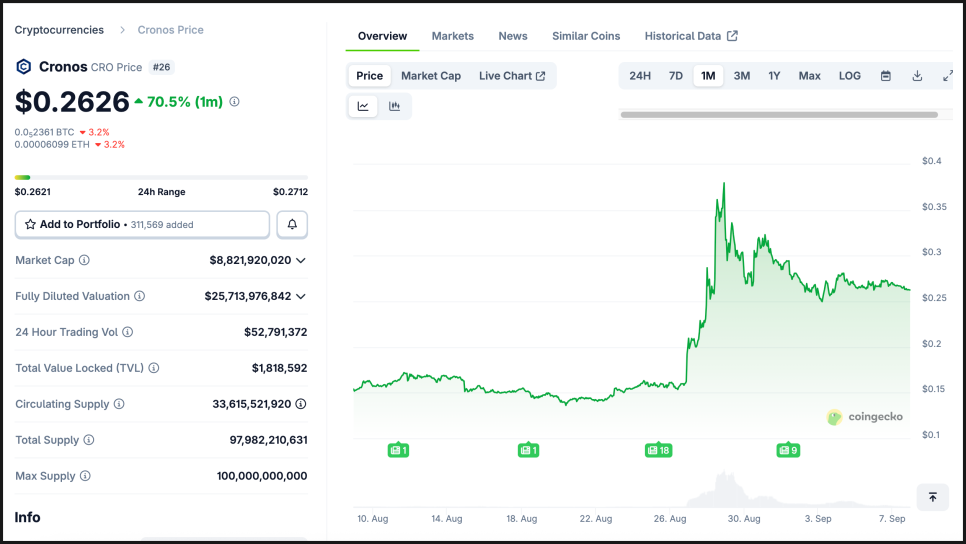Click the Max Supply info icon
This screenshot has height=544, width=966.
click(x=85, y=476)
